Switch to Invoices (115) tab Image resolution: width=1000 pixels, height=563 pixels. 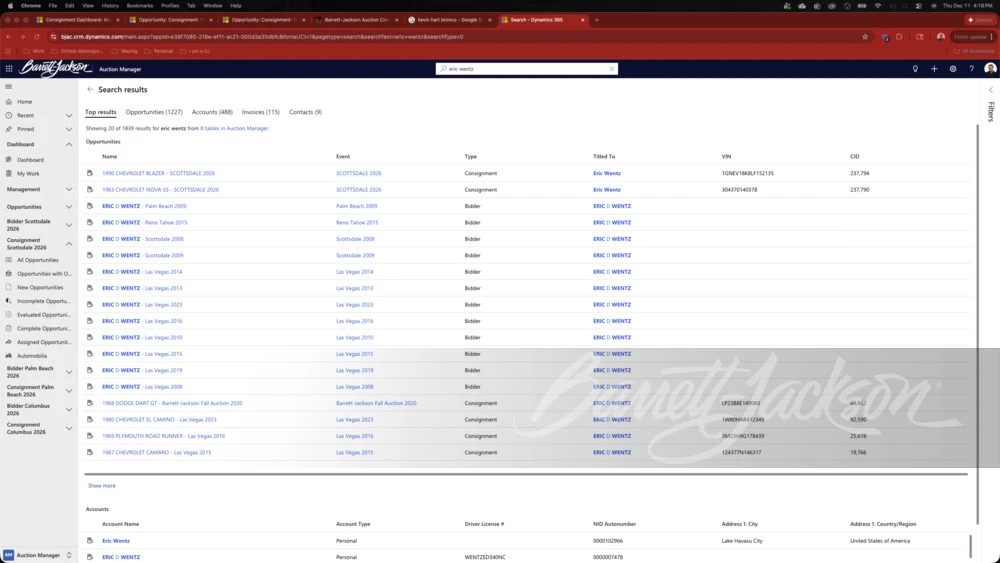click(260, 112)
